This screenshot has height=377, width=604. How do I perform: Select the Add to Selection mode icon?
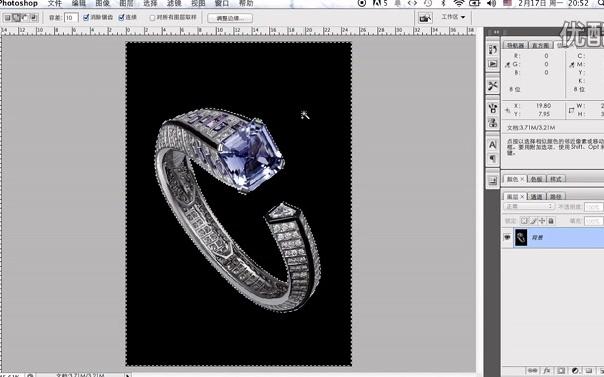coord(16,18)
